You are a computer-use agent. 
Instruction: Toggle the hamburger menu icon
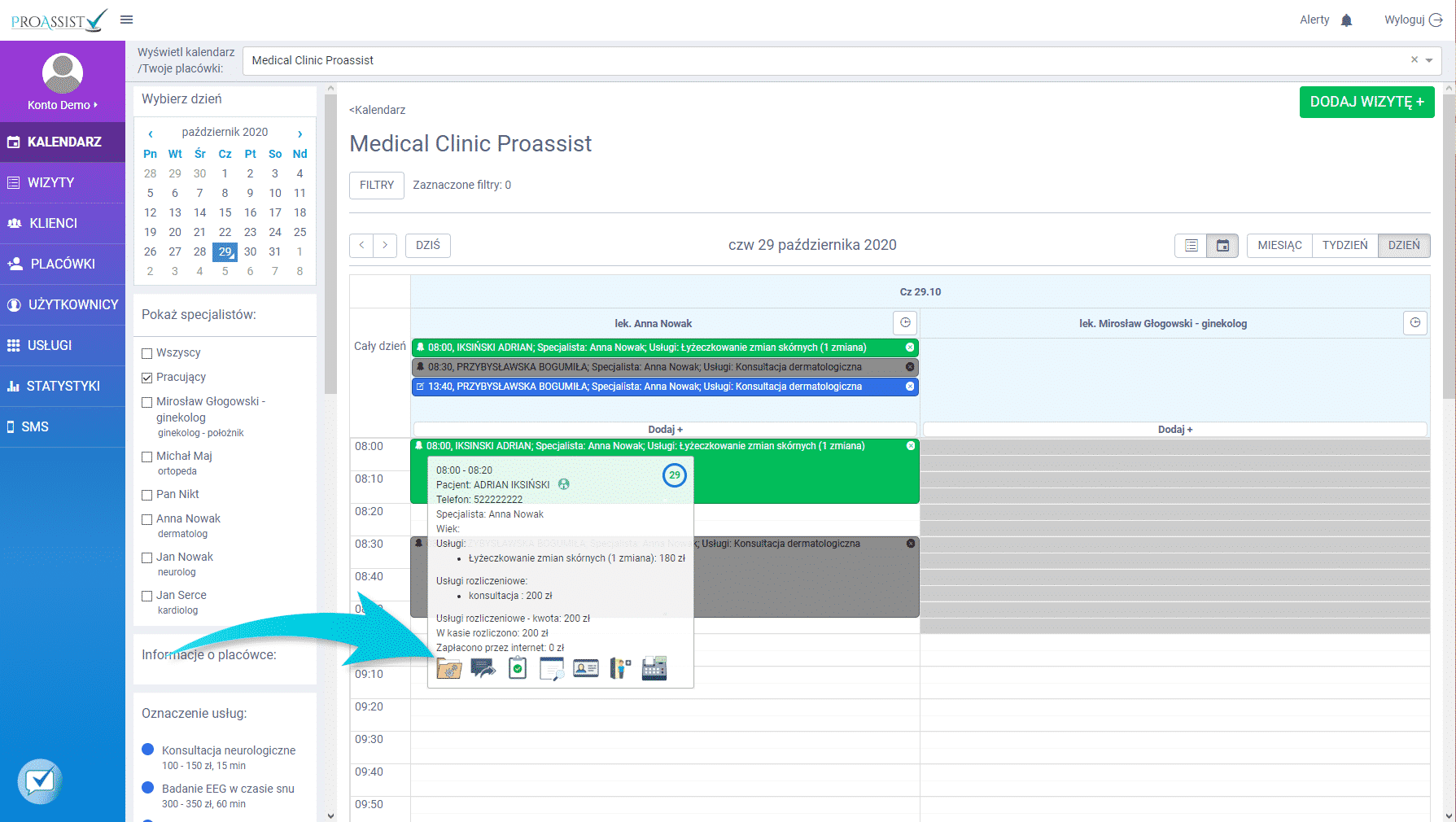click(127, 20)
